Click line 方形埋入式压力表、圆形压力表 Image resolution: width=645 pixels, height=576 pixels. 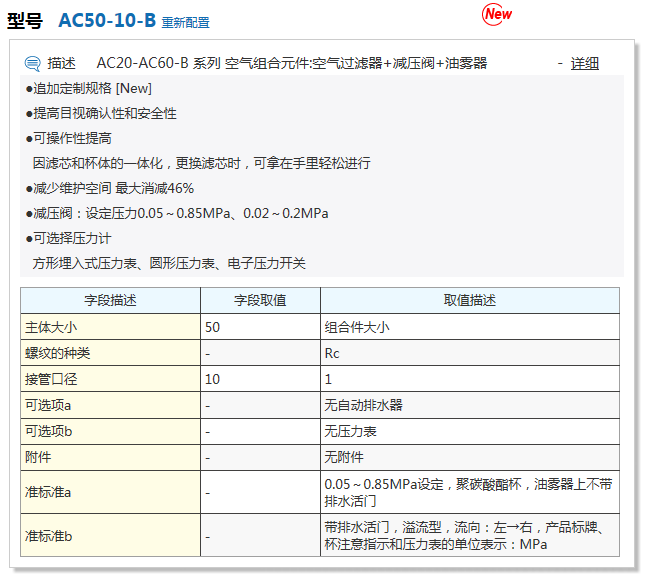coord(169,263)
